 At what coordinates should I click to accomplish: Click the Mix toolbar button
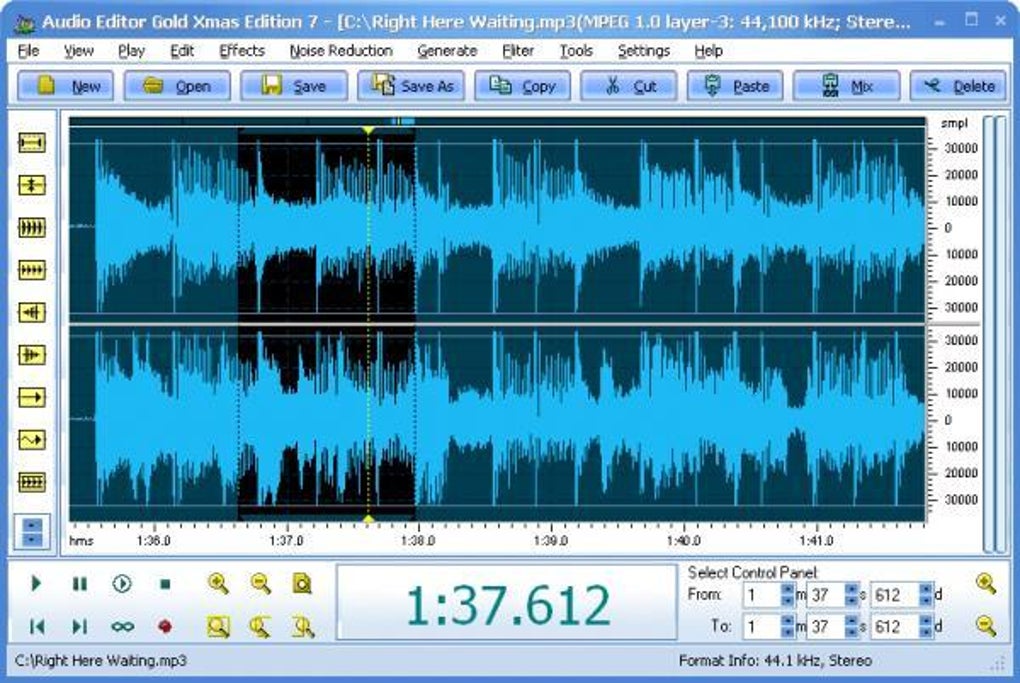pyautogui.click(x=847, y=86)
